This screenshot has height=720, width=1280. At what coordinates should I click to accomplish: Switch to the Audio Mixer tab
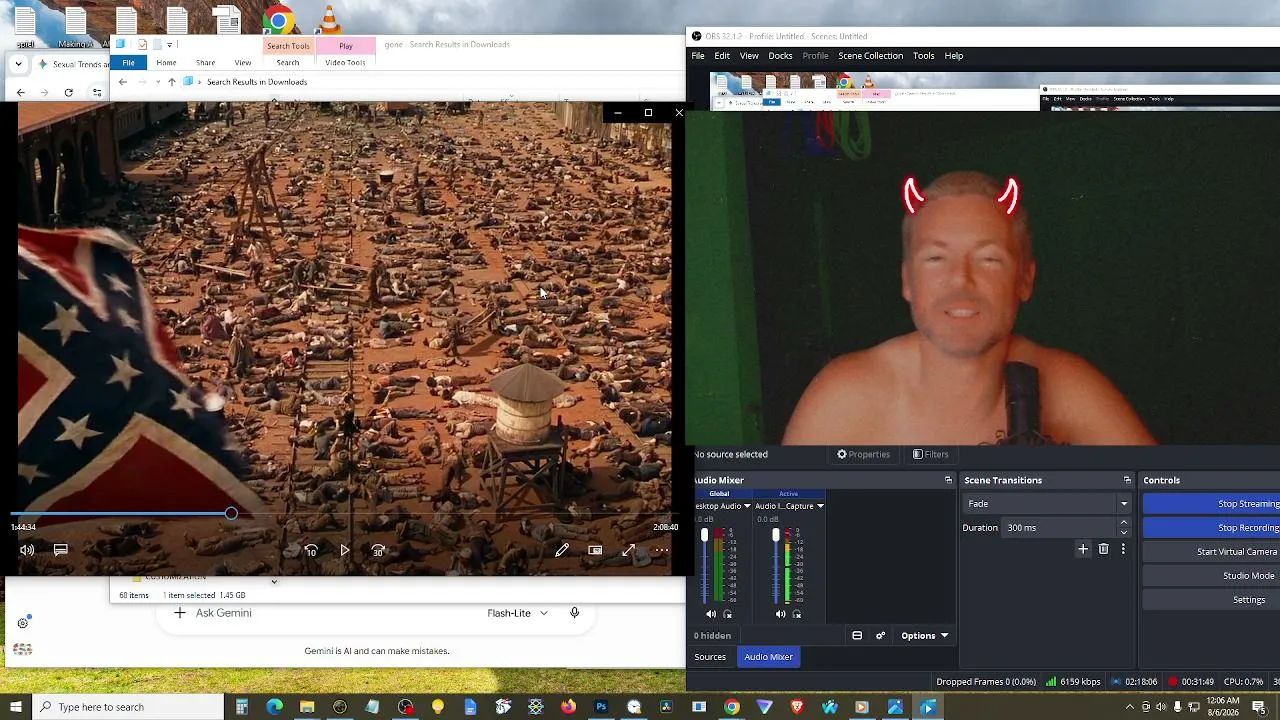click(768, 657)
